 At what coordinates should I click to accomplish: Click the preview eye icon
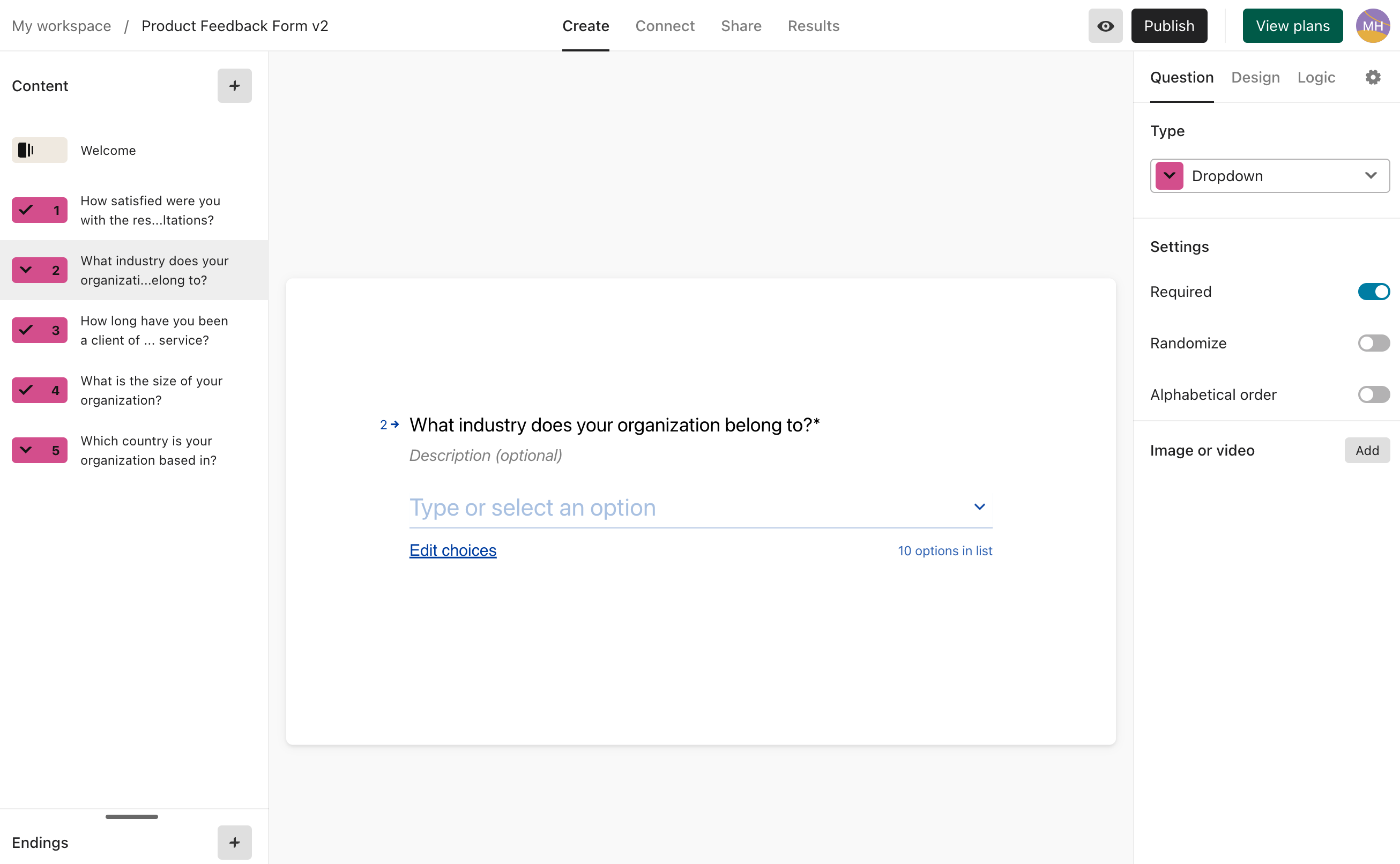1105,26
